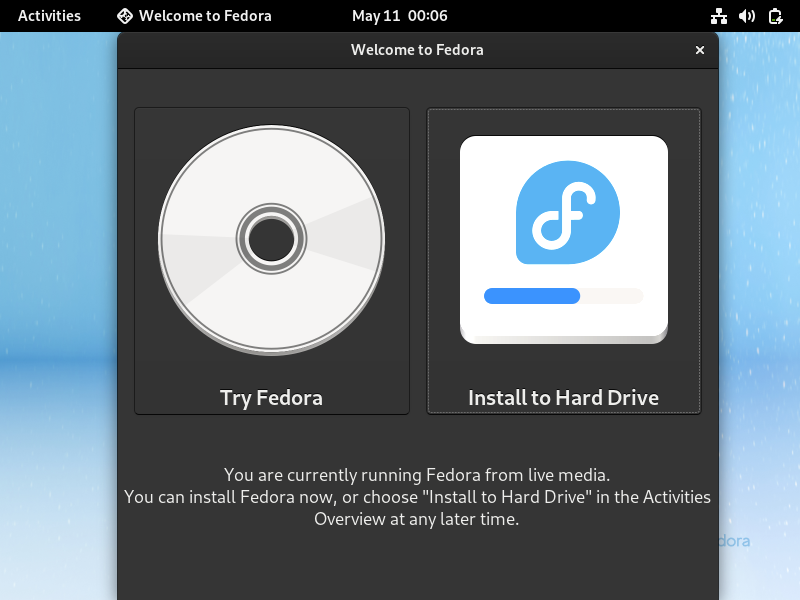This screenshot has width=800, height=600.
Task: Click the date and time in top bar
Action: 400,15
